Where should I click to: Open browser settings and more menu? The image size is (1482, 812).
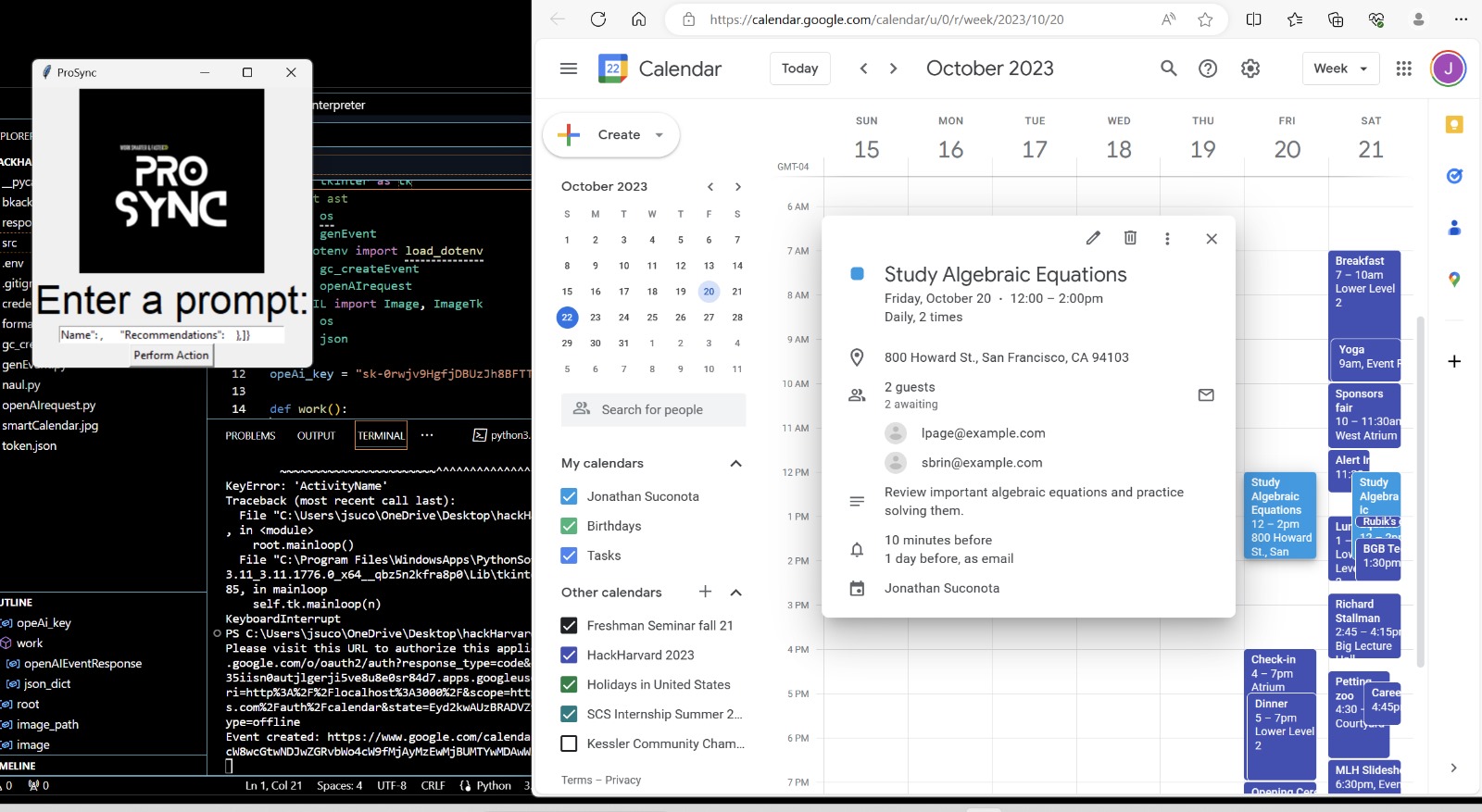click(x=1462, y=19)
